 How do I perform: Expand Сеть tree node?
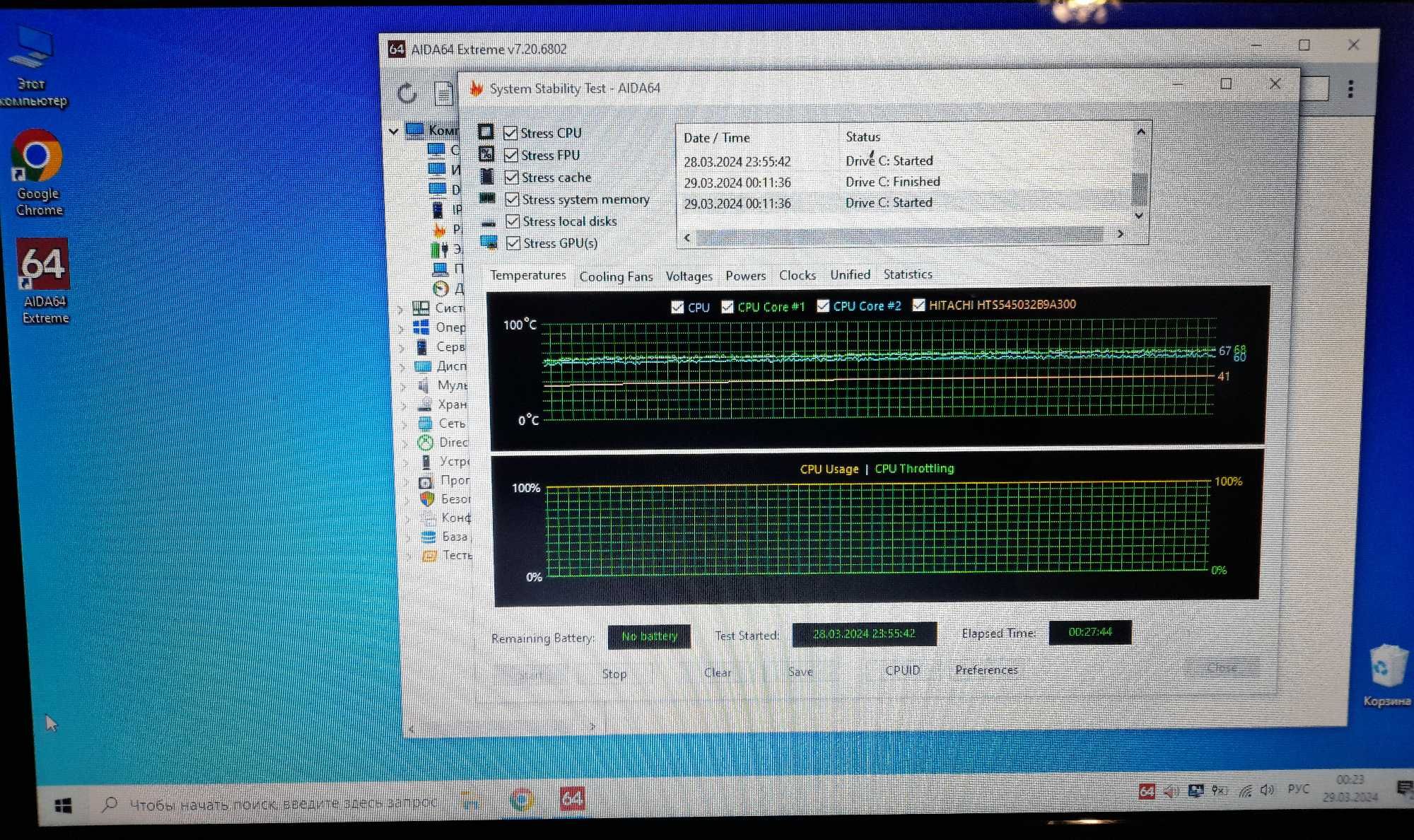coord(404,424)
